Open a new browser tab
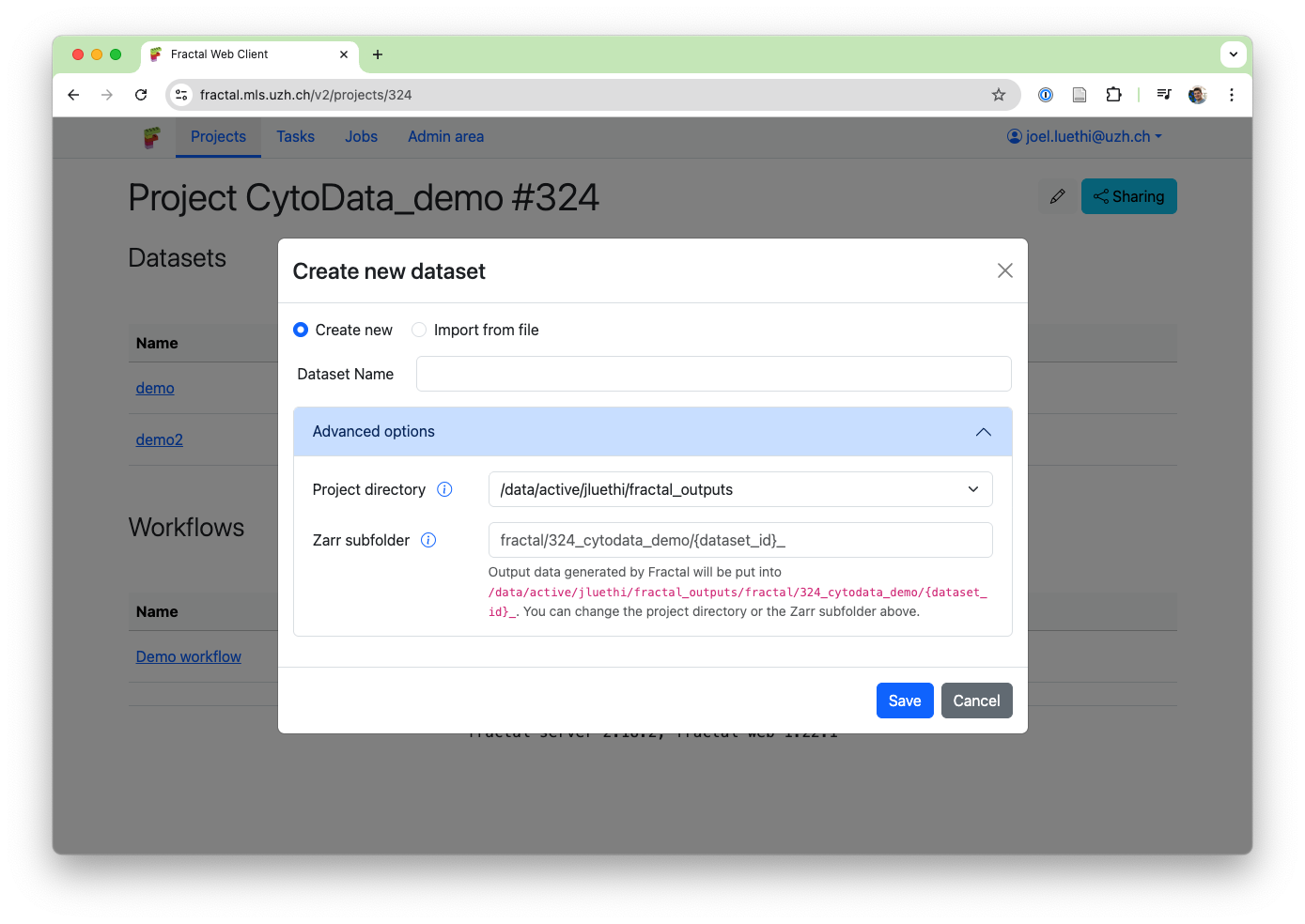 378,54
